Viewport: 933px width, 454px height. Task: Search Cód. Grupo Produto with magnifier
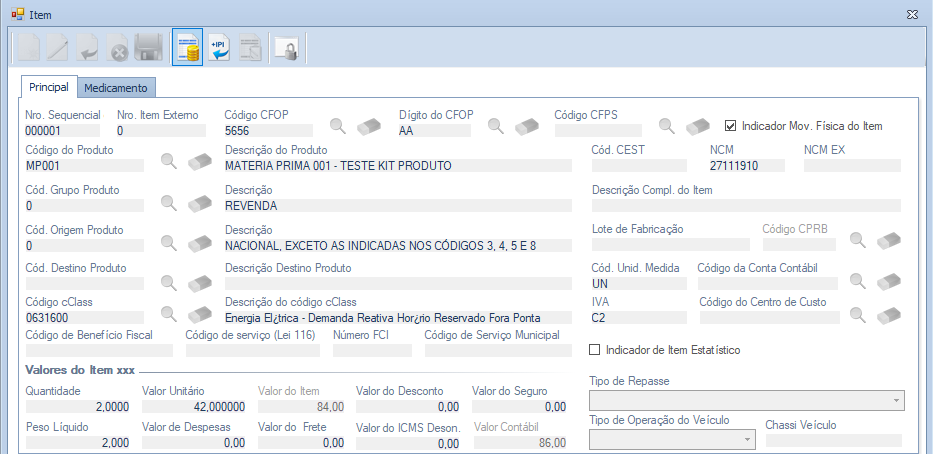[169, 203]
